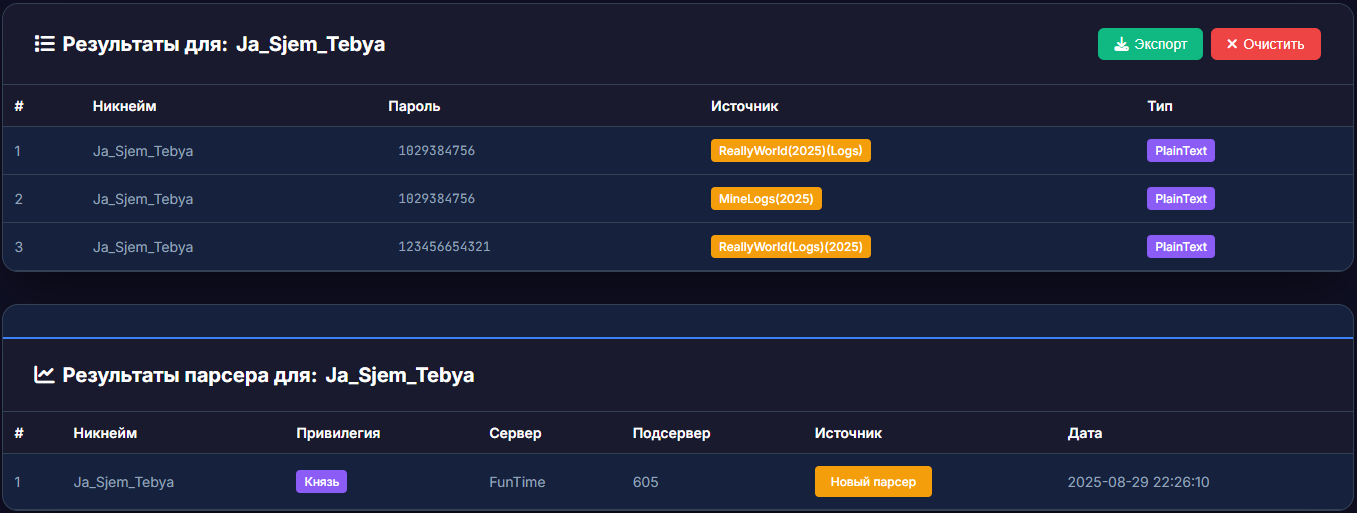Viewport: 1357px width, 513px height.
Task: Click the password 123456654321
Action: point(444,247)
